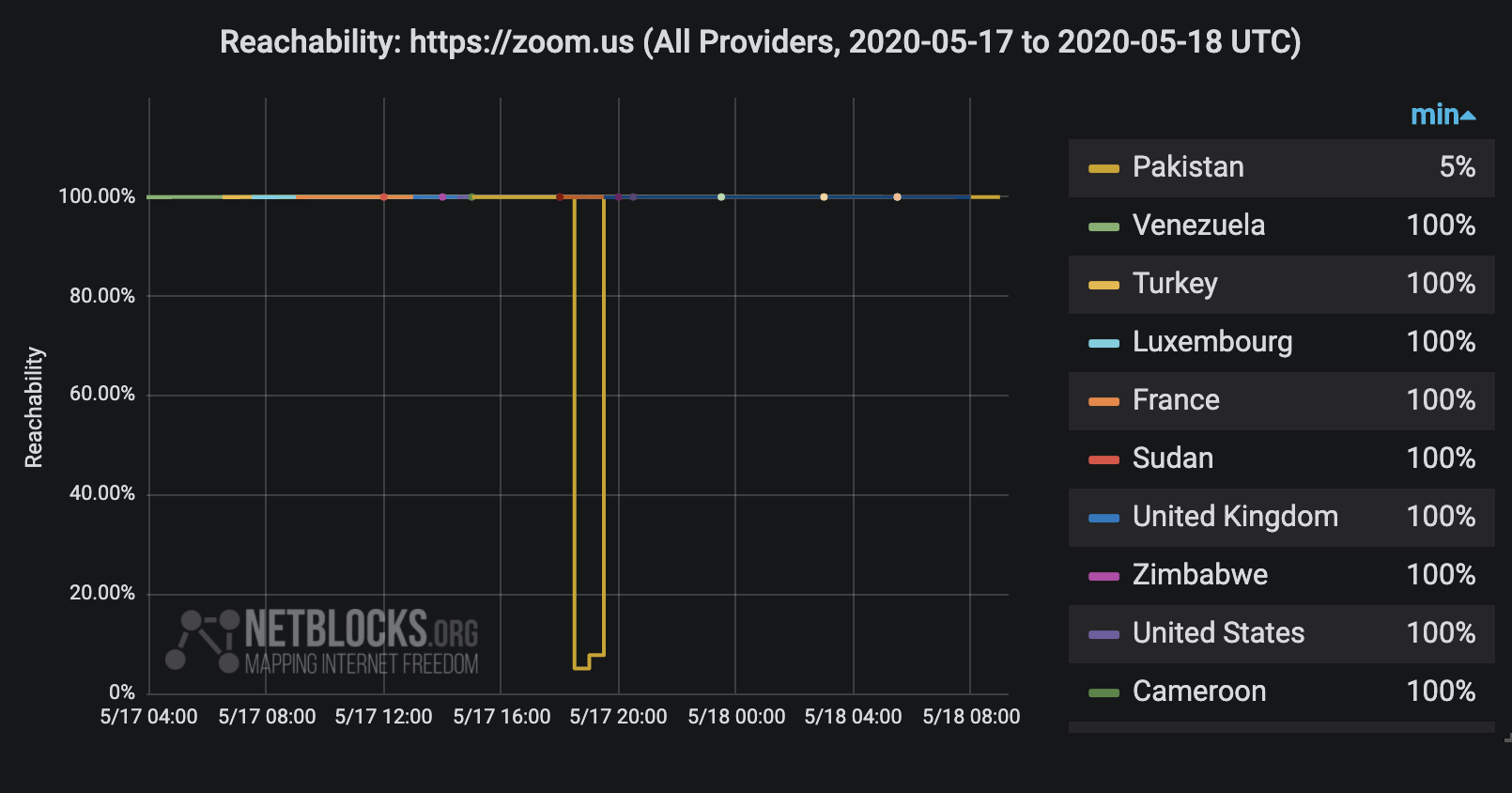The height and width of the screenshot is (793, 1512).
Task: Click the France orange color swatch
Action: [1103, 401]
